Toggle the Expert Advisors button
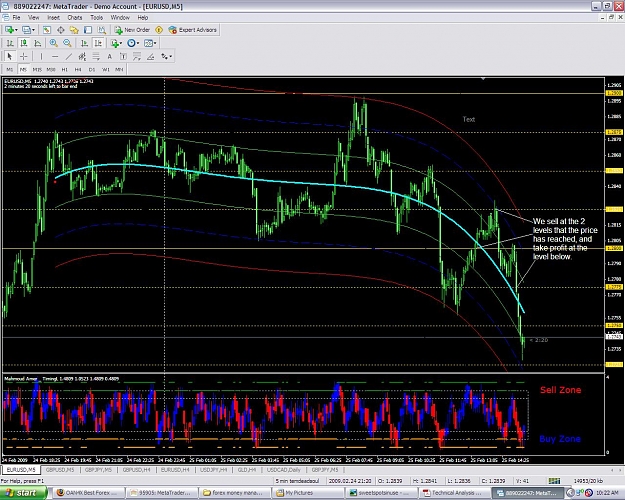The image size is (625, 500). click(x=193, y=30)
